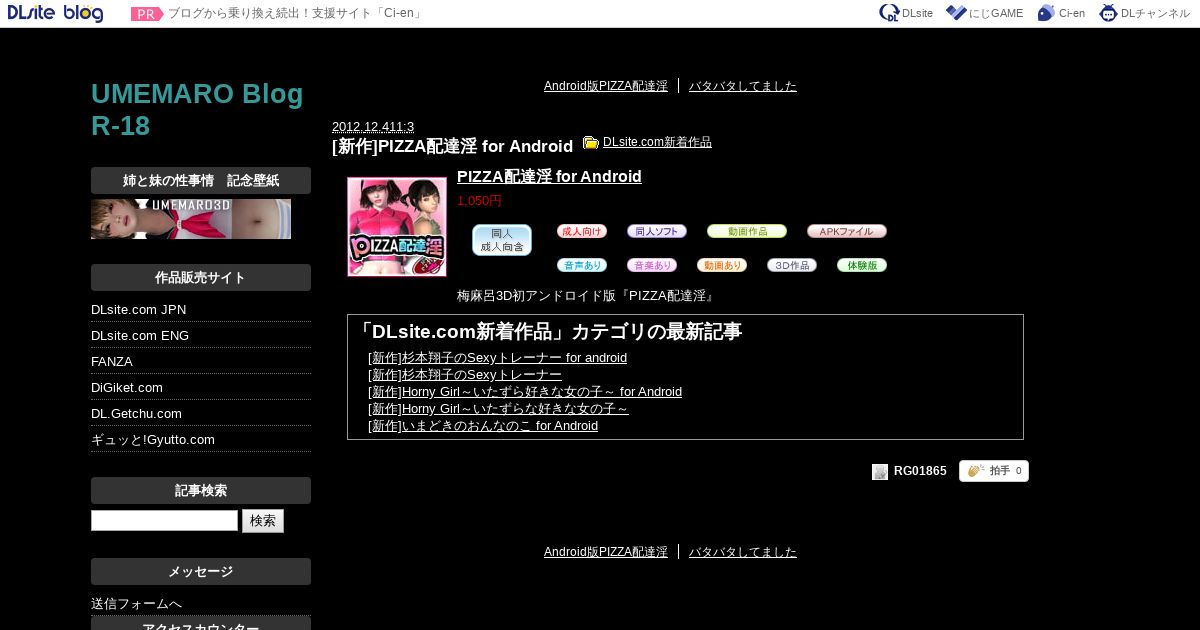Open DLsite.com ENG sidebar link
1200x630 pixels.
point(140,336)
